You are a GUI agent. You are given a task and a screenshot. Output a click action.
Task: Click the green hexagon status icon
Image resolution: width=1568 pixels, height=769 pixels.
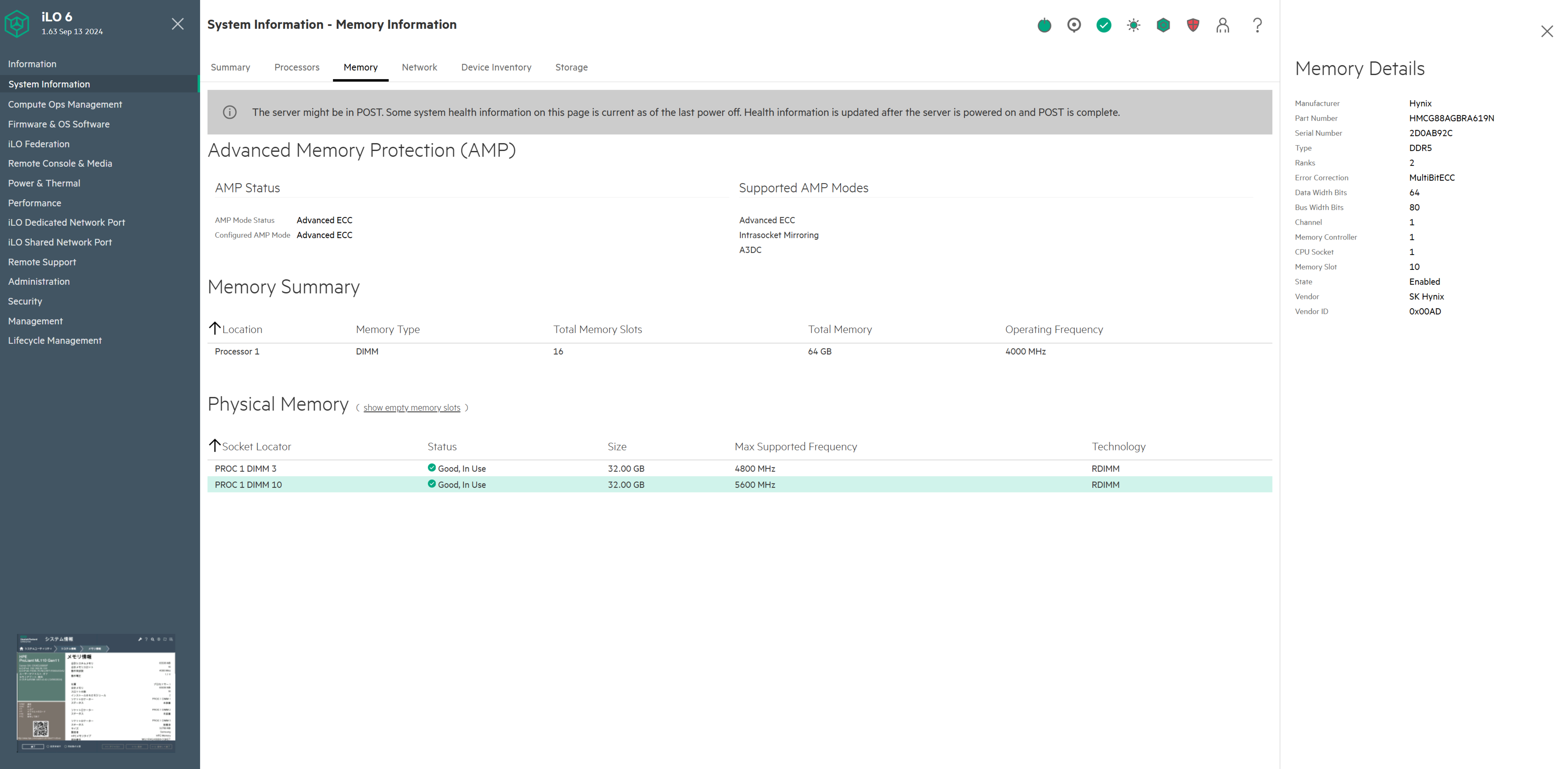click(1163, 25)
